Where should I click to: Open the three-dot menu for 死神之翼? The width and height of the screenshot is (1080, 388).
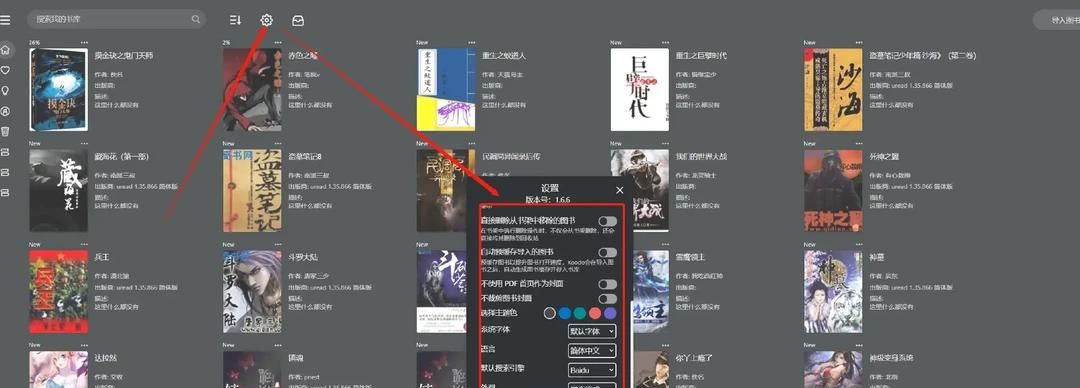coord(858,143)
